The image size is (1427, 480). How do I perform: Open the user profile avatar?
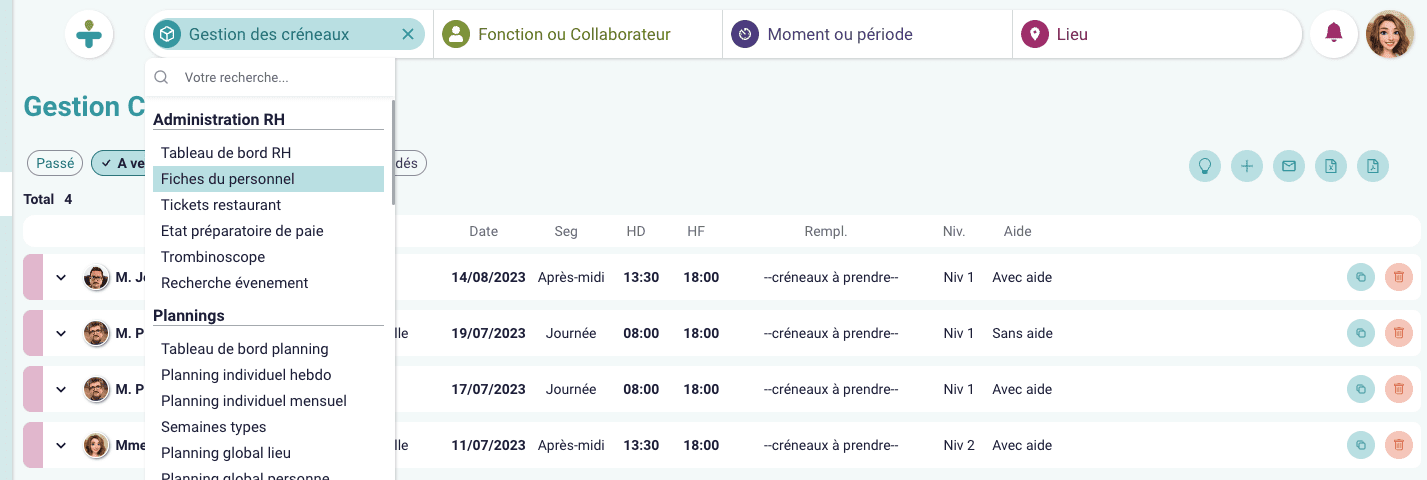tap(1390, 34)
